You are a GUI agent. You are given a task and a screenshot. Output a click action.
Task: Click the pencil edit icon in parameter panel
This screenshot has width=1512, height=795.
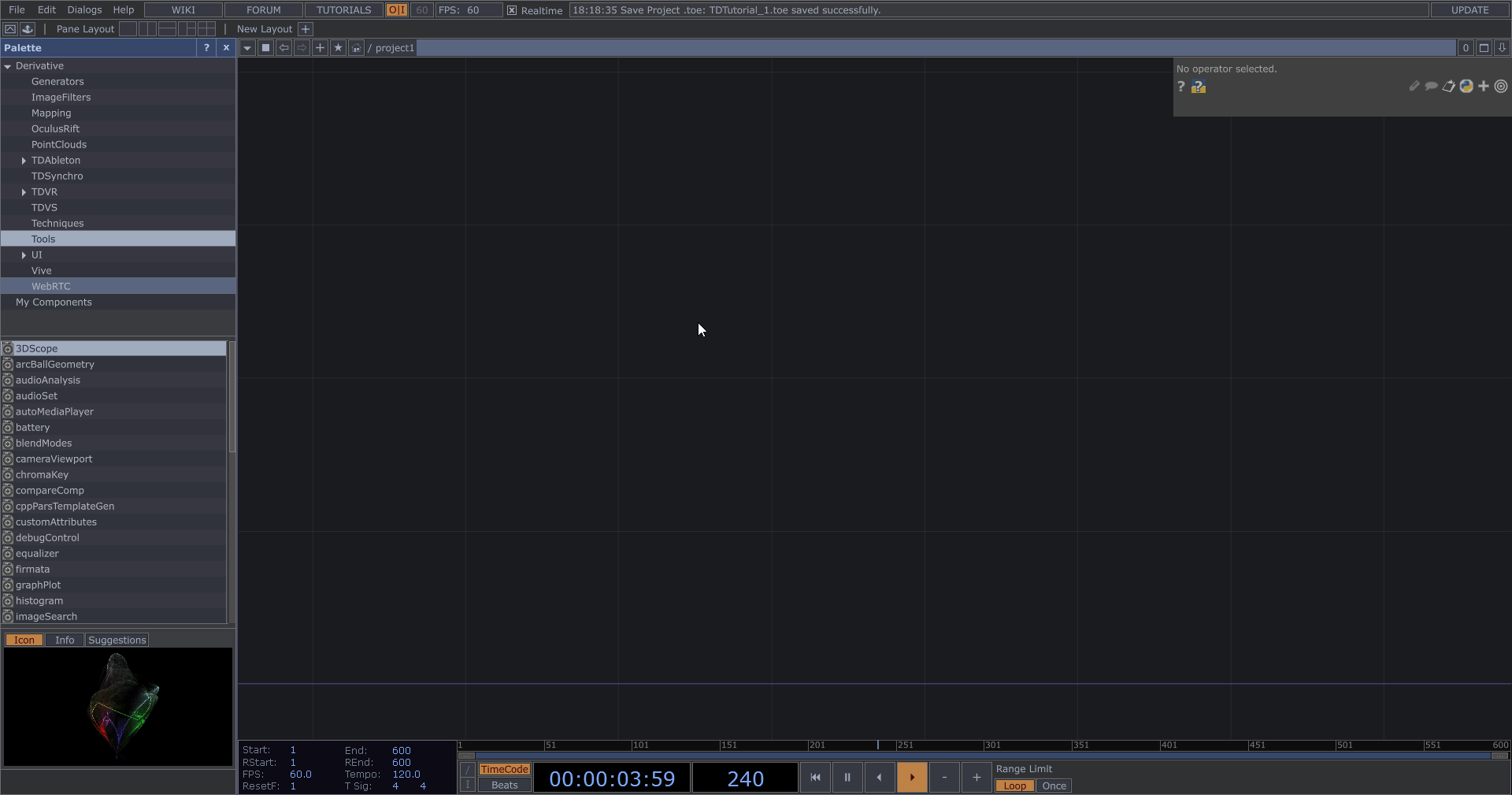click(1413, 87)
